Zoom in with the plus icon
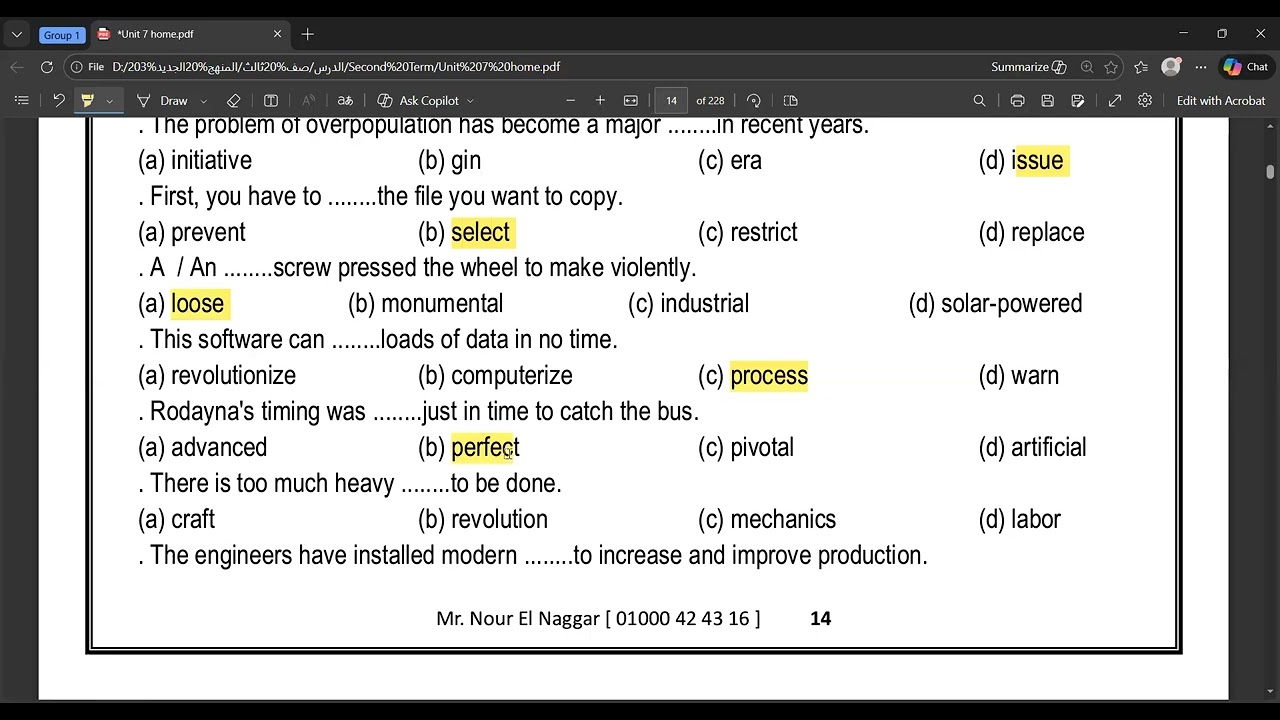This screenshot has width=1280, height=720. 600,101
